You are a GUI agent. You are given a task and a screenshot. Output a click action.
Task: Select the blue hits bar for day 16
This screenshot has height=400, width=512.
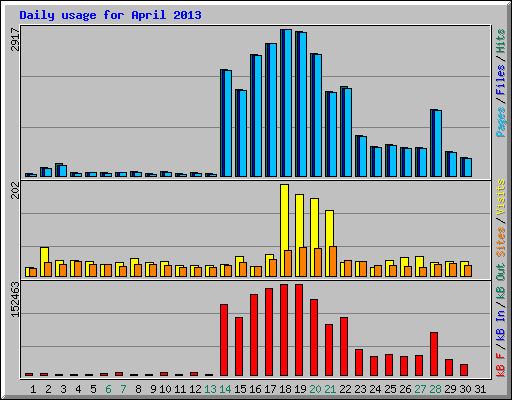tap(256, 116)
